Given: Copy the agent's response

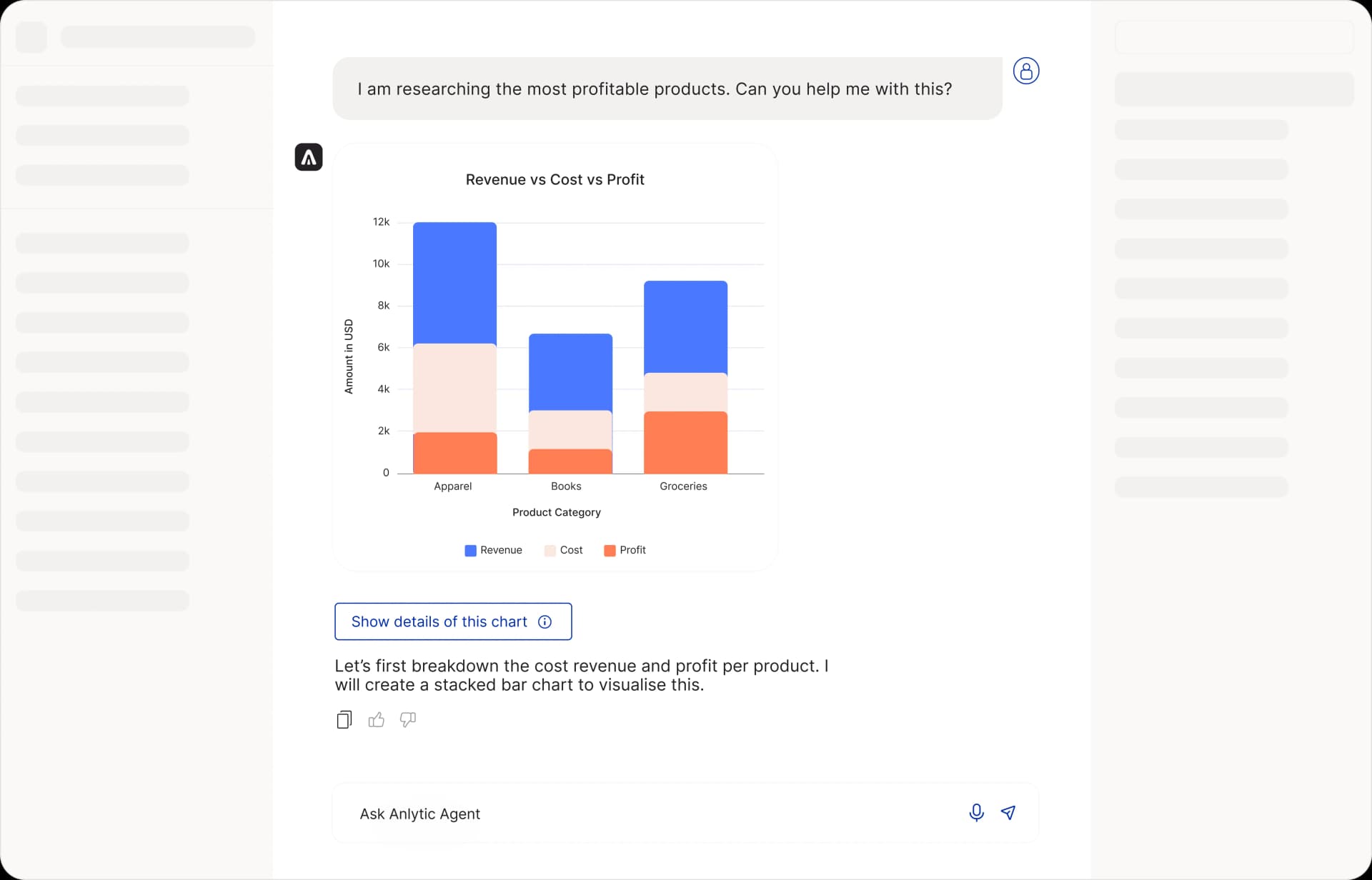Looking at the screenshot, I should click(x=344, y=719).
